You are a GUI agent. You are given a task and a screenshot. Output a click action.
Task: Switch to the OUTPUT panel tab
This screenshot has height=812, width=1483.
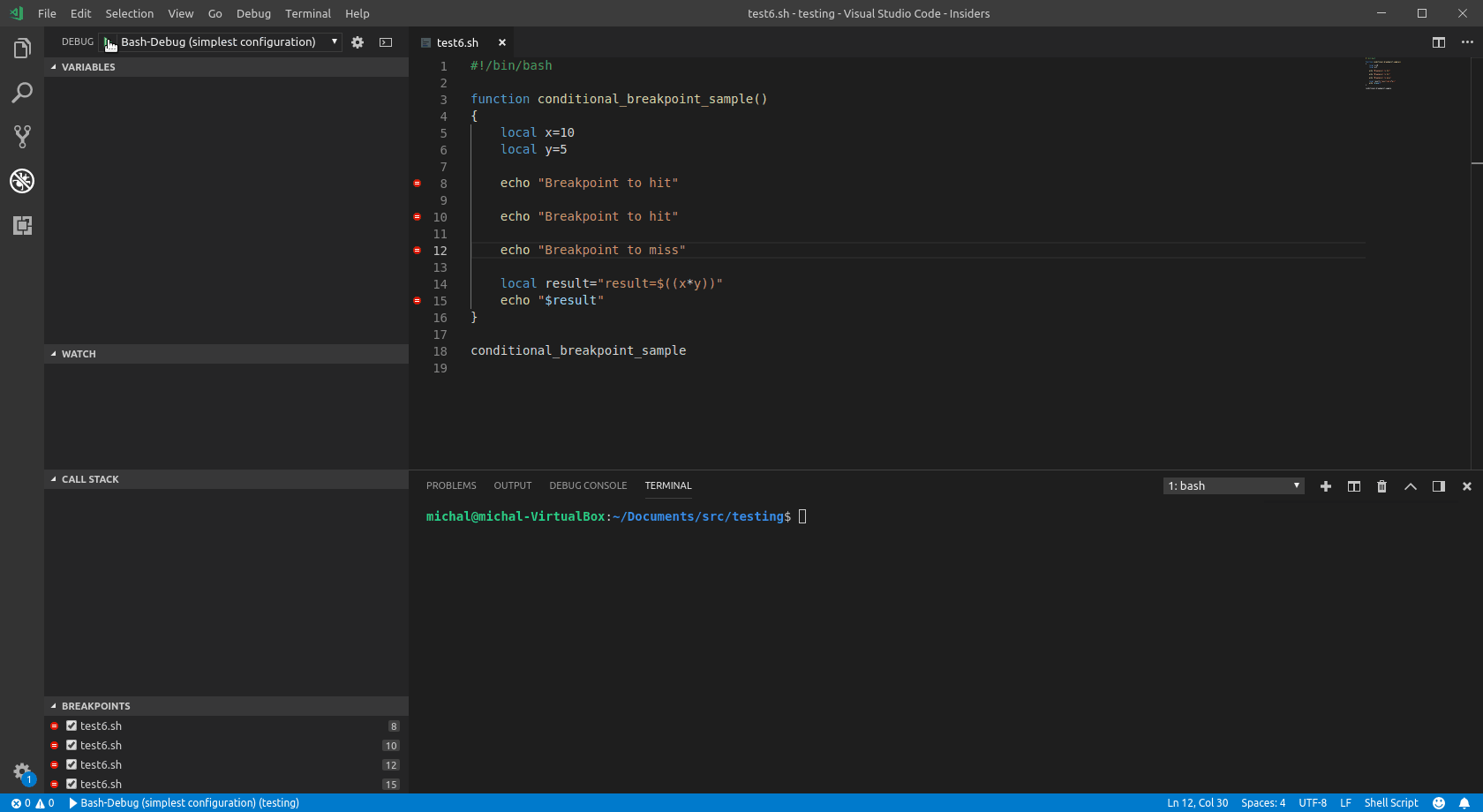point(513,486)
